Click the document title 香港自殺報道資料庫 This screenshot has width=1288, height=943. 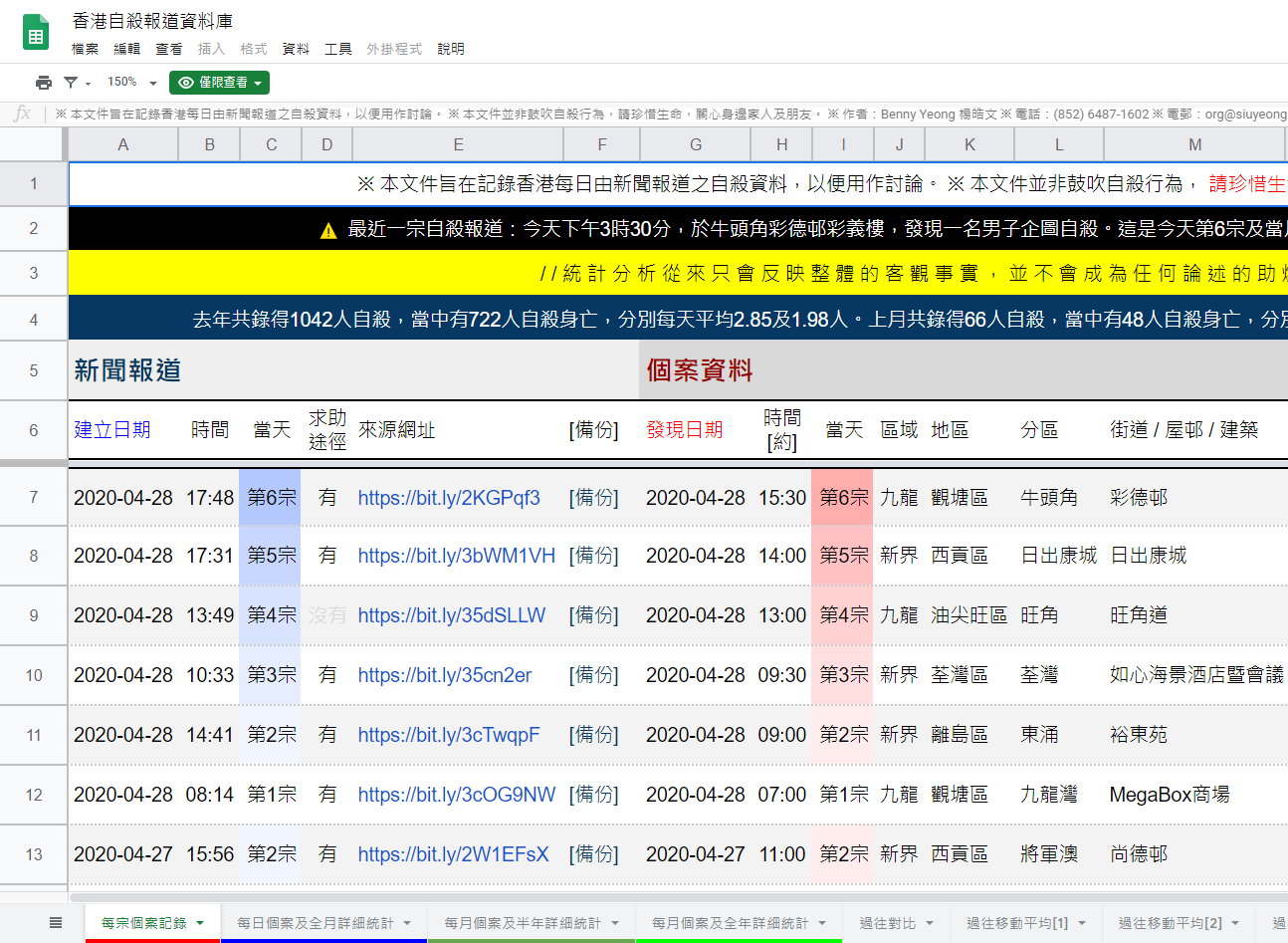coord(152,21)
